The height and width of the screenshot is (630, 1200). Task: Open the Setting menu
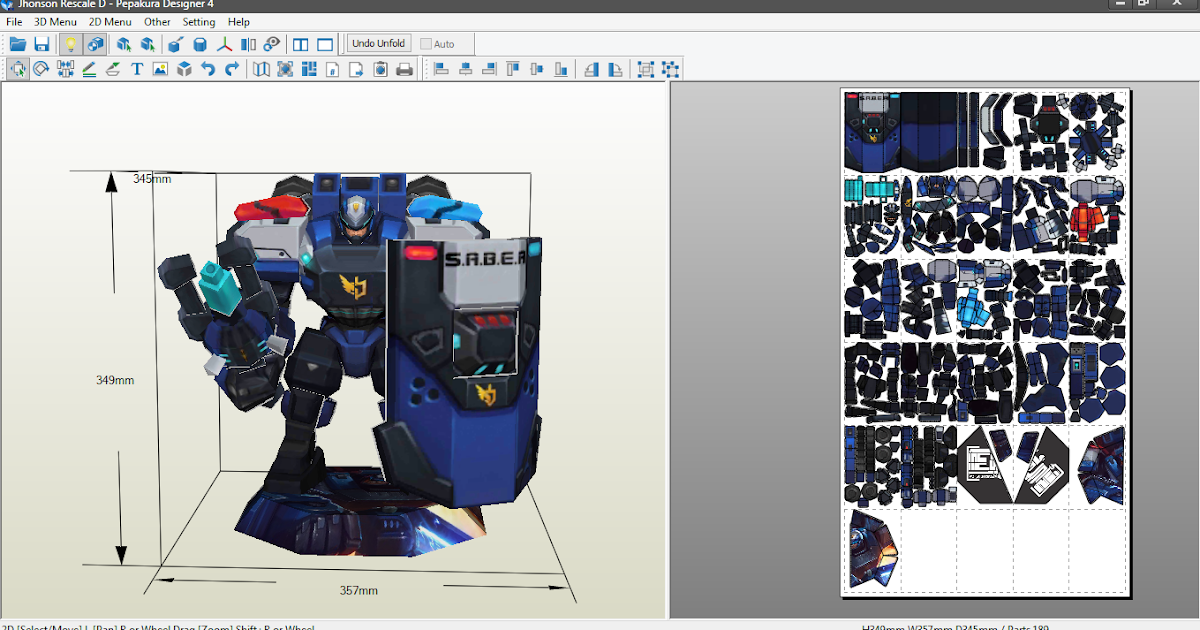pyautogui.click(x=199, y=21)
